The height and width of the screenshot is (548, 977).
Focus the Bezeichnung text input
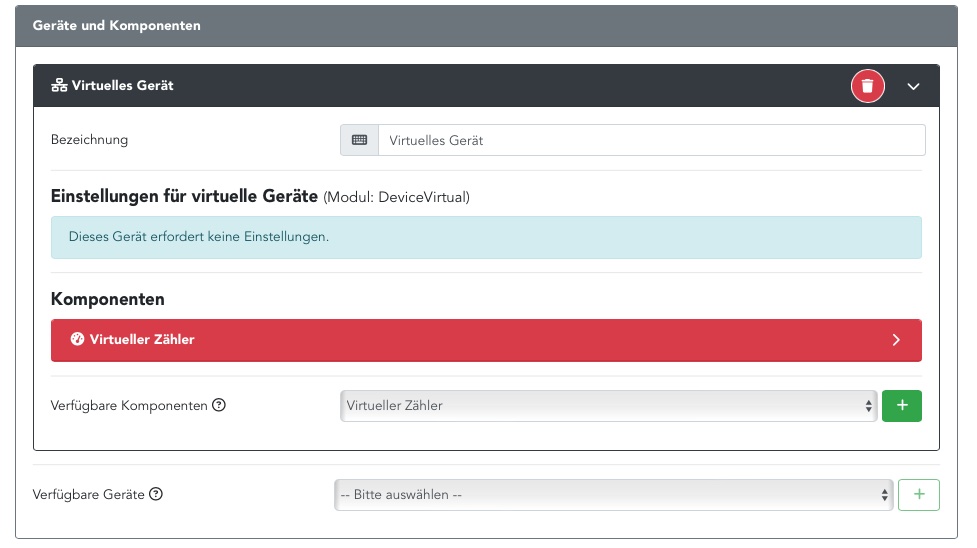(x=650, y=140)
